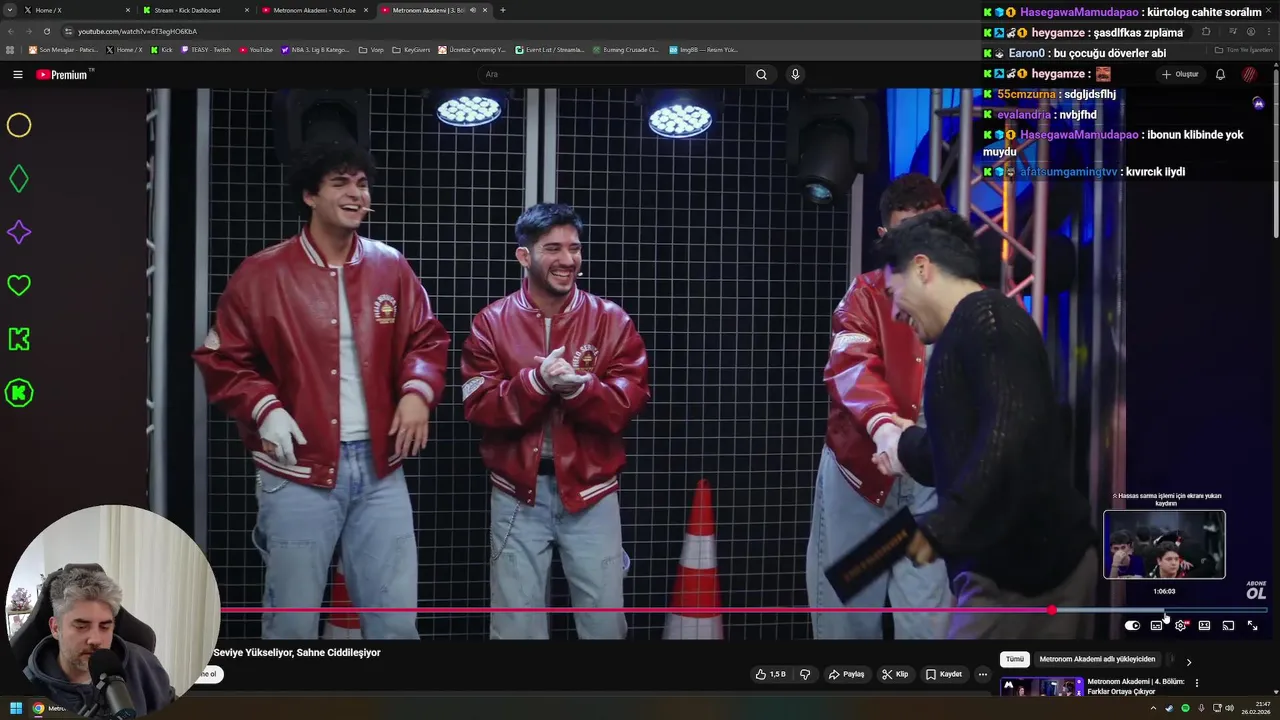1280x720 pixels.
Task: Click the search magnifier button
Action: point(761,74)
